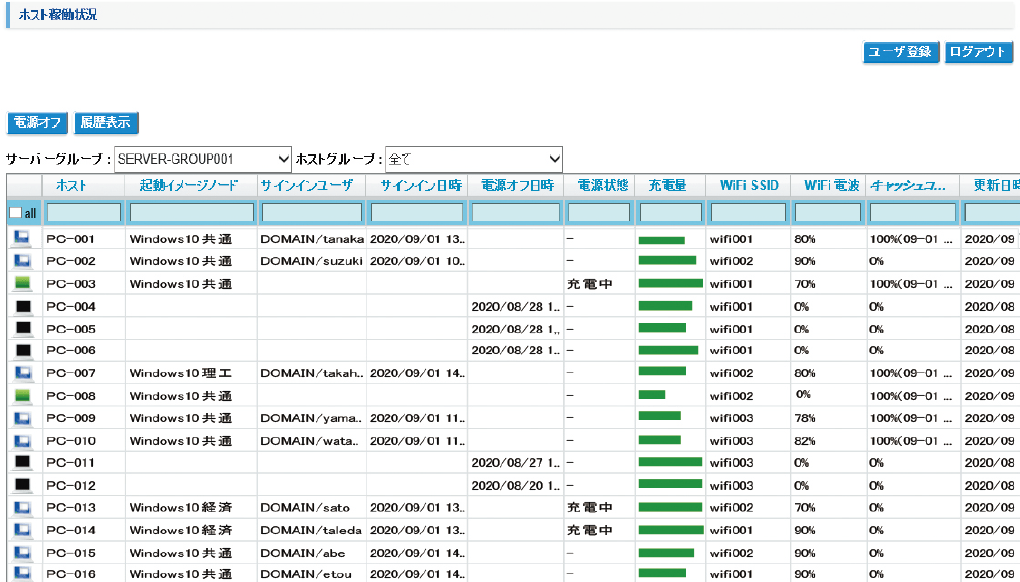This screenshot has height=582, width=1020.
Task: Click the 2020/08/20 power-off date of PC-012
Action: click(x=516, y=485)
